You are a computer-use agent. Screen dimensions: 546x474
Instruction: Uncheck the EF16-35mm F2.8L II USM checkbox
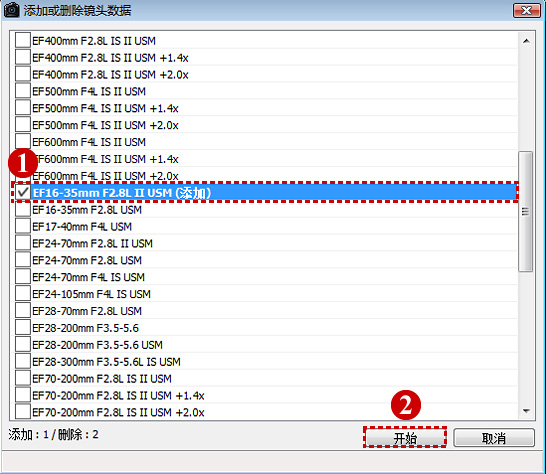point(23,192)
